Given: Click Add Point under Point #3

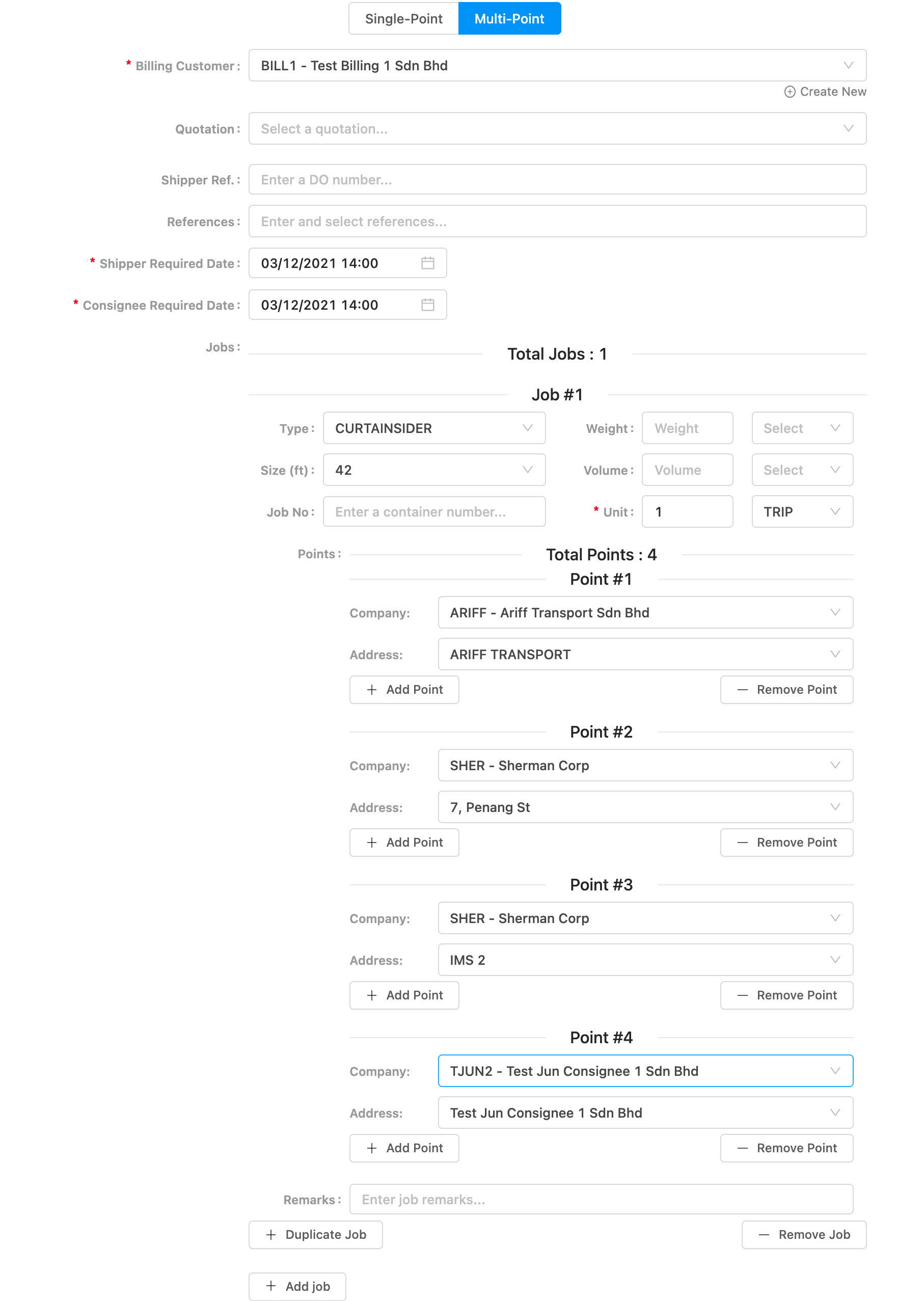Looking at the screenshot, I should pos(404,995).
